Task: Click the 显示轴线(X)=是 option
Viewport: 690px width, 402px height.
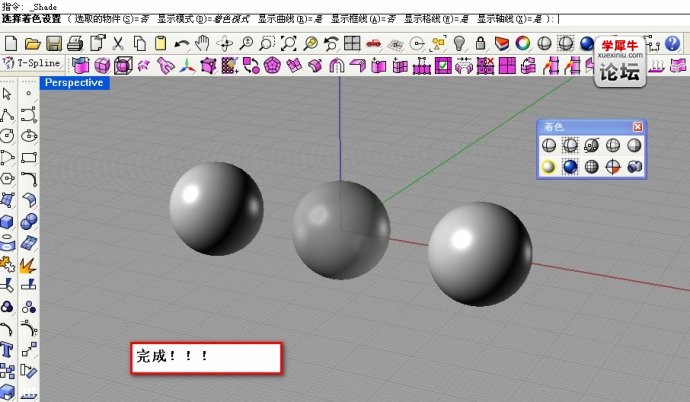Action: pos(510,19)
